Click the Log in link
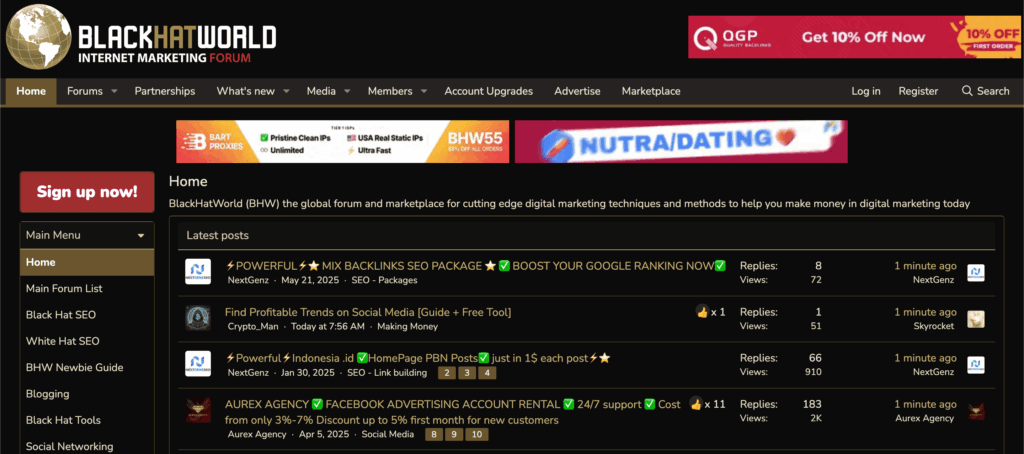Image resolution: width=1024 pixels, height=454 pixels. tap(866, 91)
